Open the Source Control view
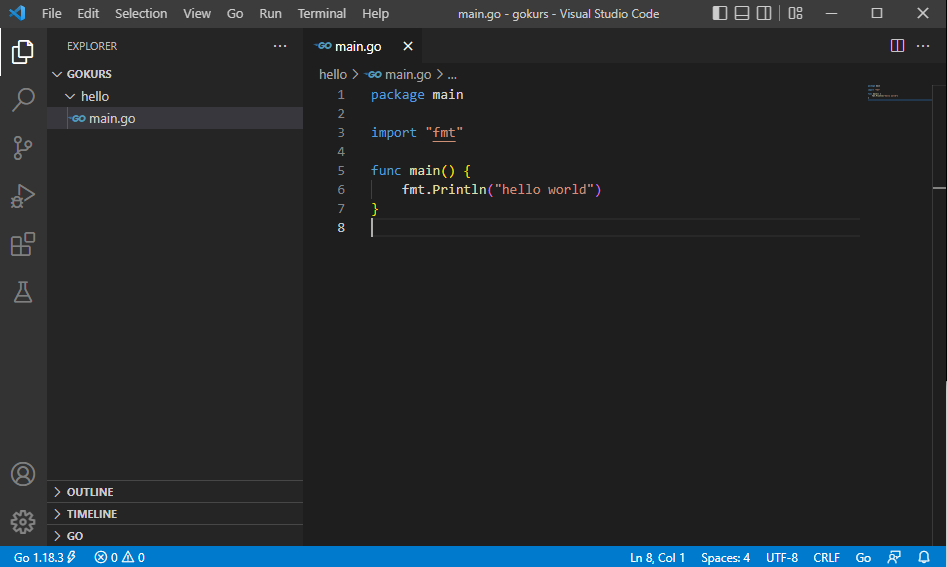The image size is (947, 567). point(23,148)
